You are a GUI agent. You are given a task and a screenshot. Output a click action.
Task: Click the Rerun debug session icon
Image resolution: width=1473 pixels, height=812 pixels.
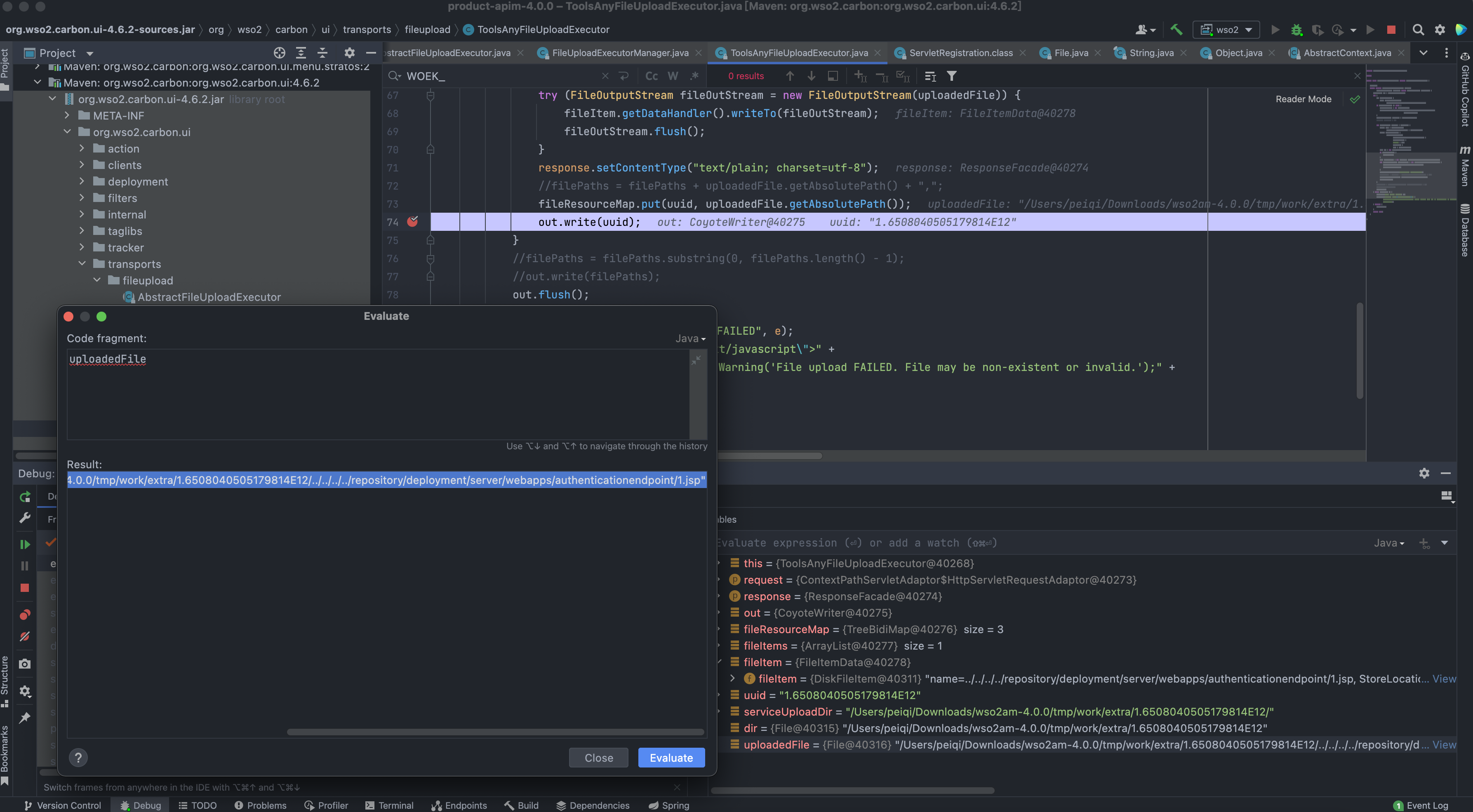click(x=25, y=497)
